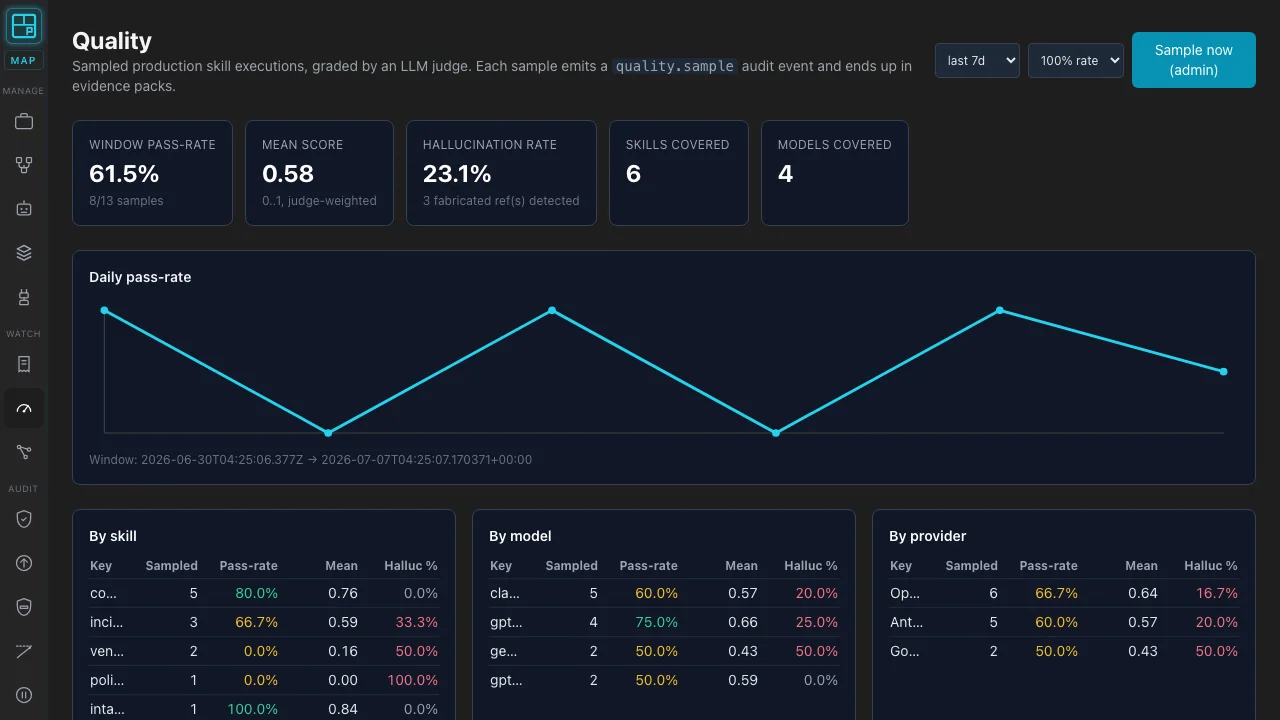Click the Mean score 0.58 card
Viewport: 1280px width, 720px height.
(319, 173)
